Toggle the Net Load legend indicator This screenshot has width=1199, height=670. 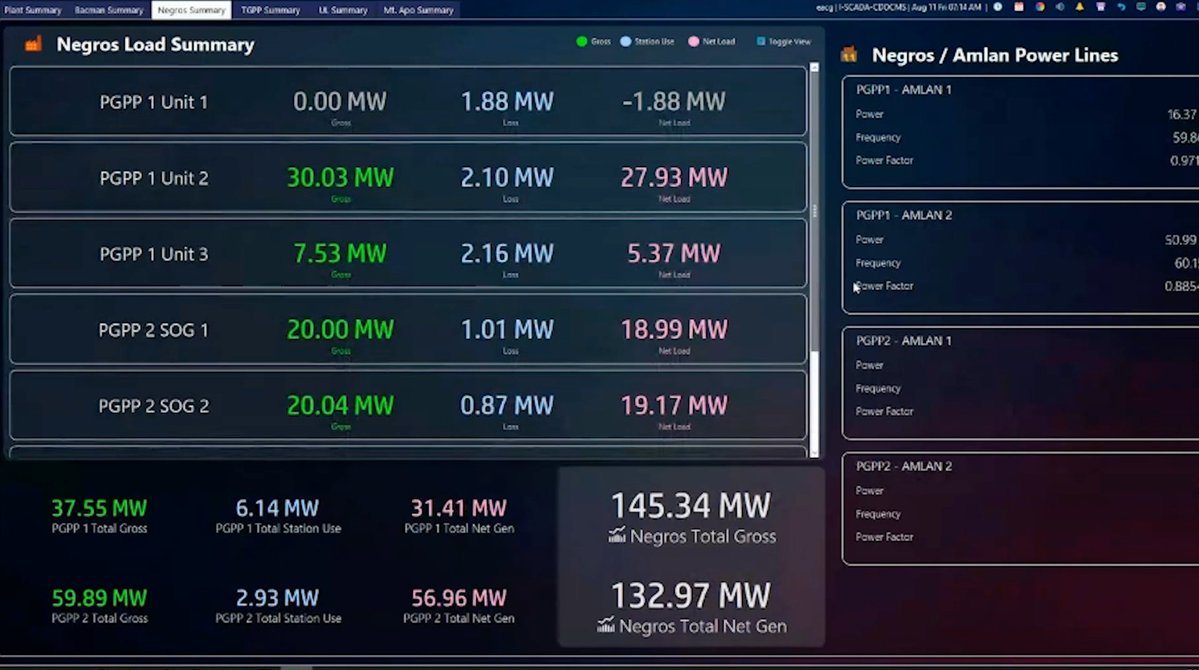[694, 41]
